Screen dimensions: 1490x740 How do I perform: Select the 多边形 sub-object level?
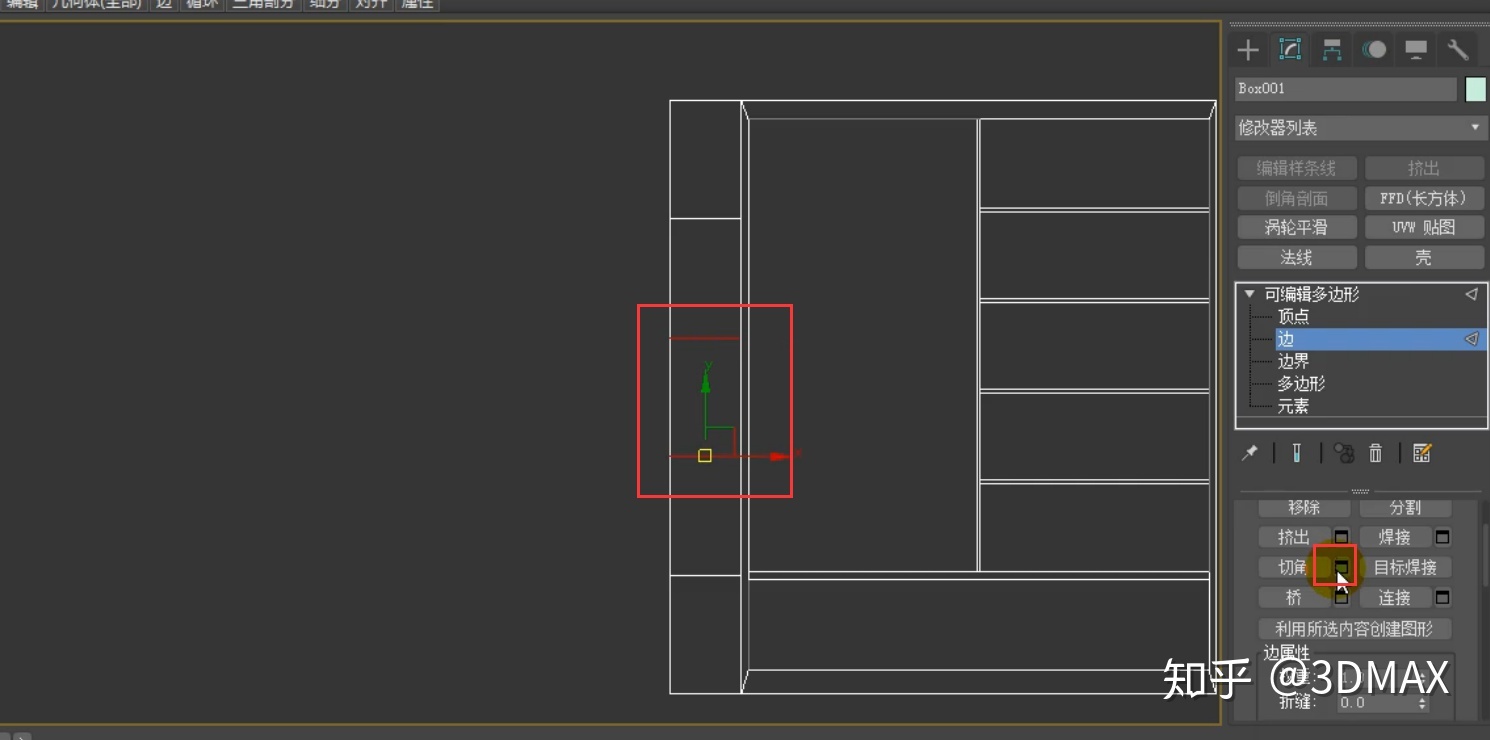(x=1301, y=383)
